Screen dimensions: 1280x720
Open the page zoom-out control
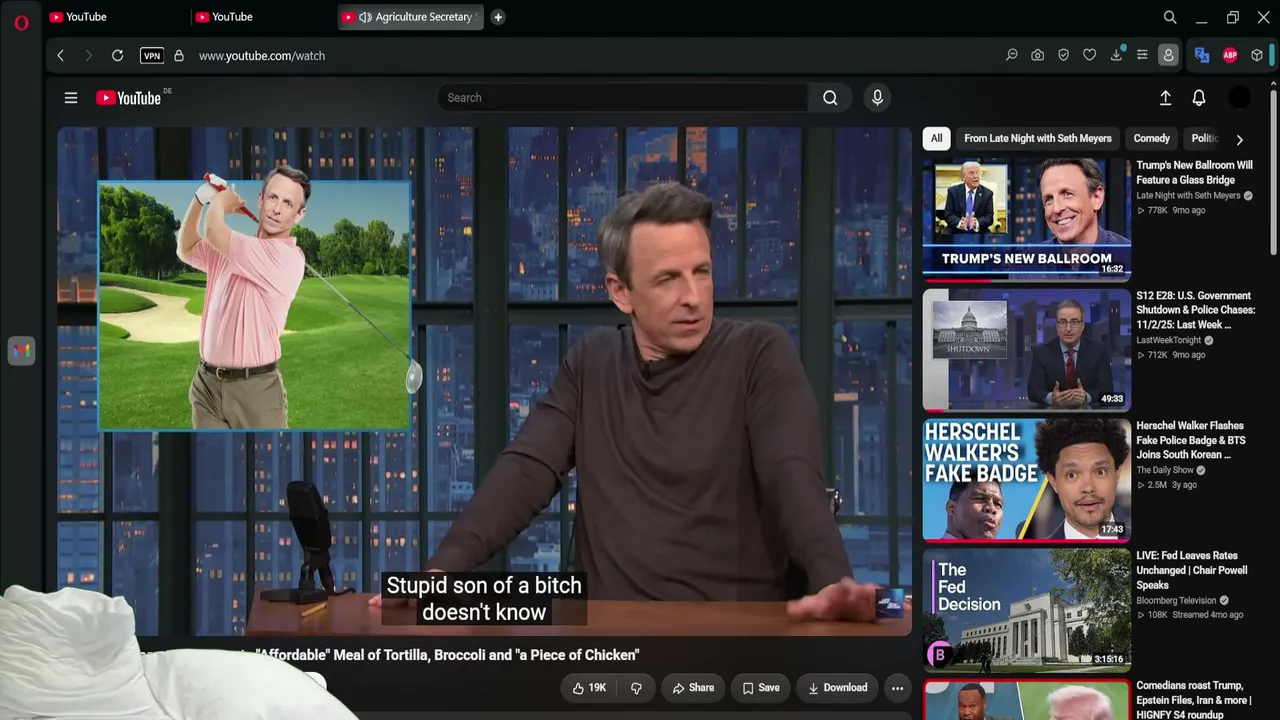pos(1011,56)
